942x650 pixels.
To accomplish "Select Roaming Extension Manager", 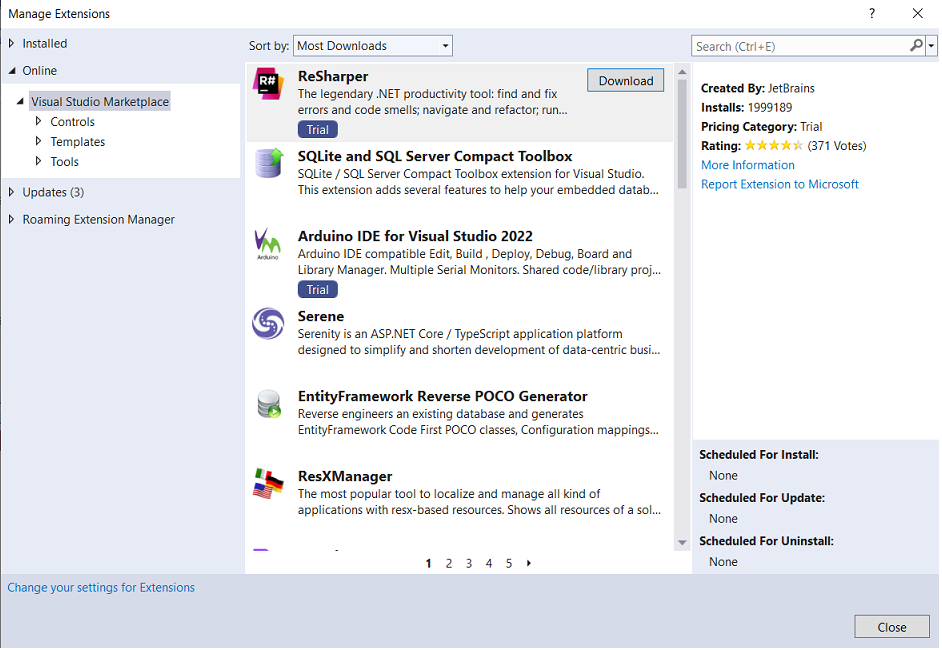I will (x=98, y=220).
